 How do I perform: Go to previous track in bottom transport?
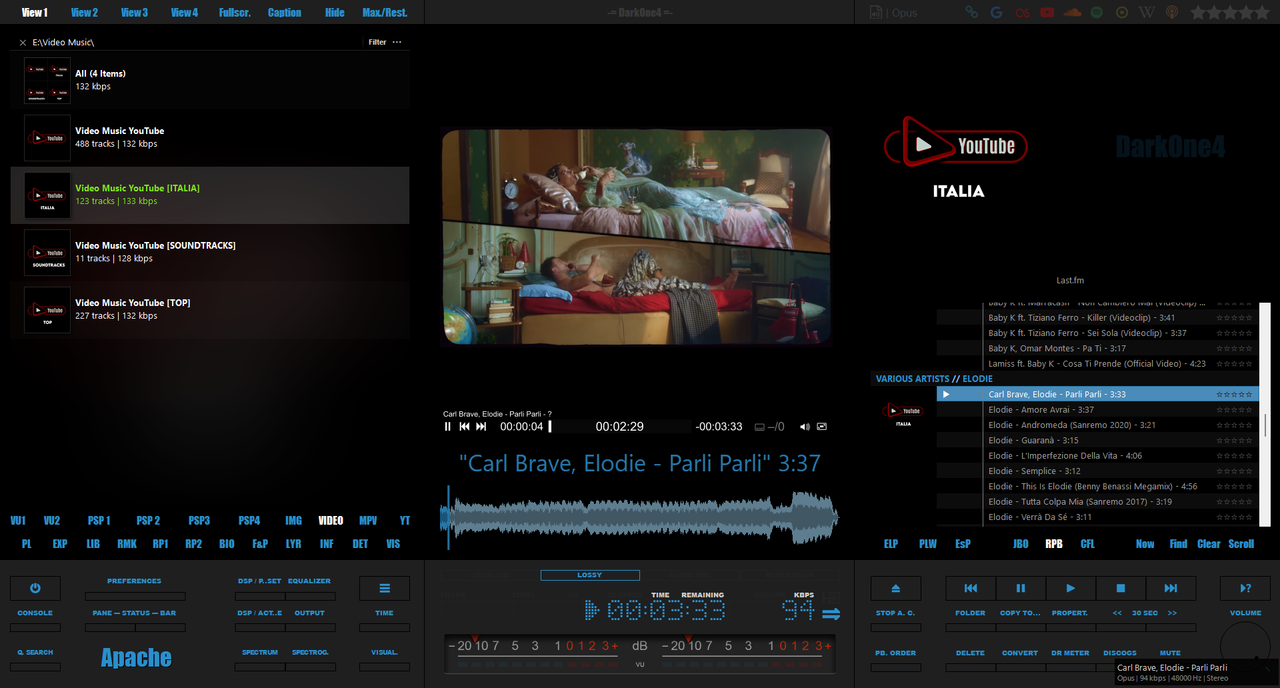tap(971, 588)
